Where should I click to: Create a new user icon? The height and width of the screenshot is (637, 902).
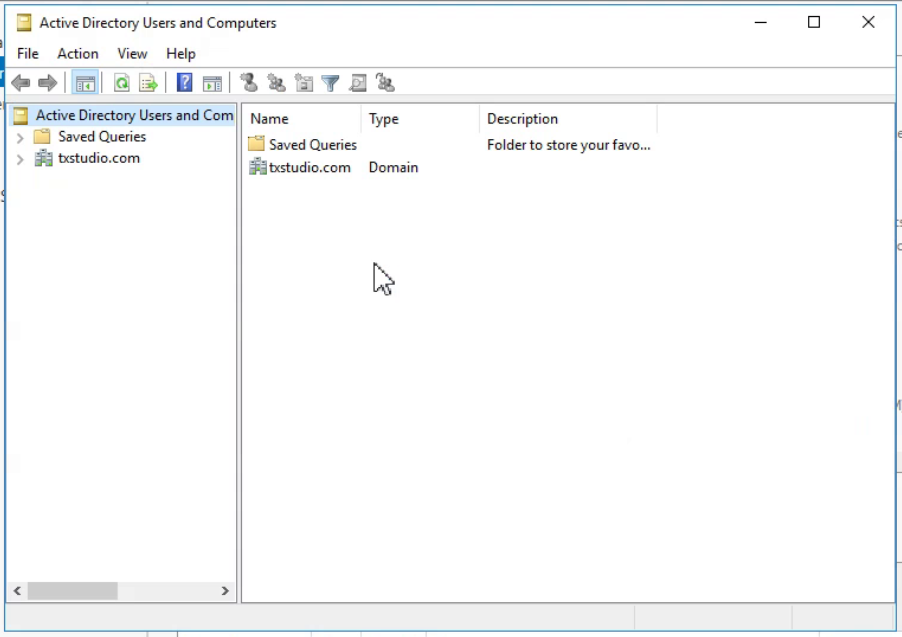[x=249, y=83]
